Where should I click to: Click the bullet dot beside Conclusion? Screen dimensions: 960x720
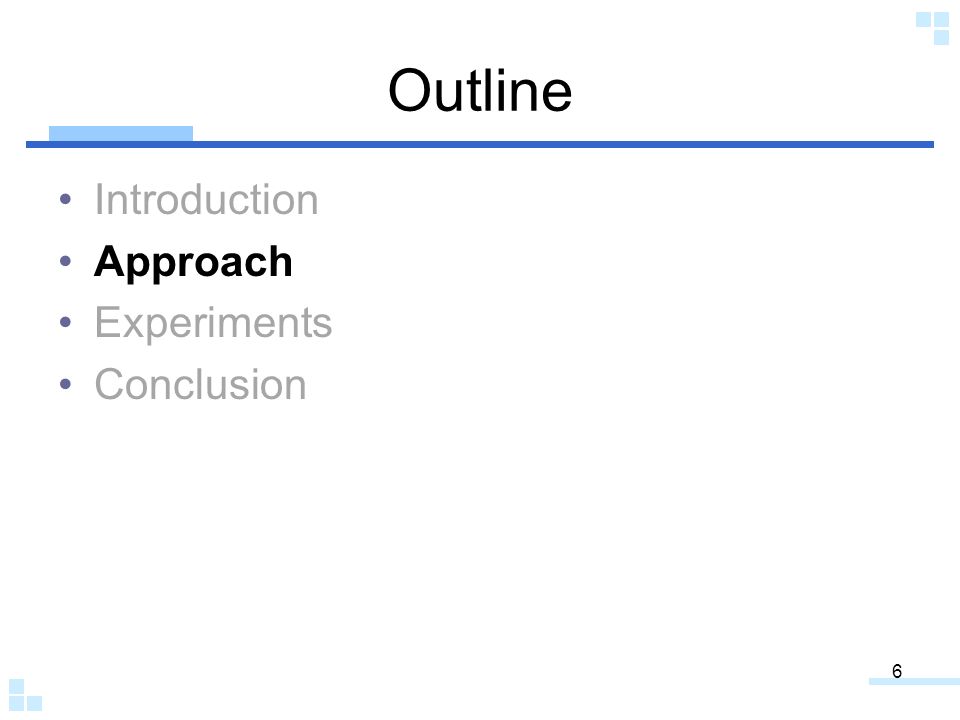(66, 384)
